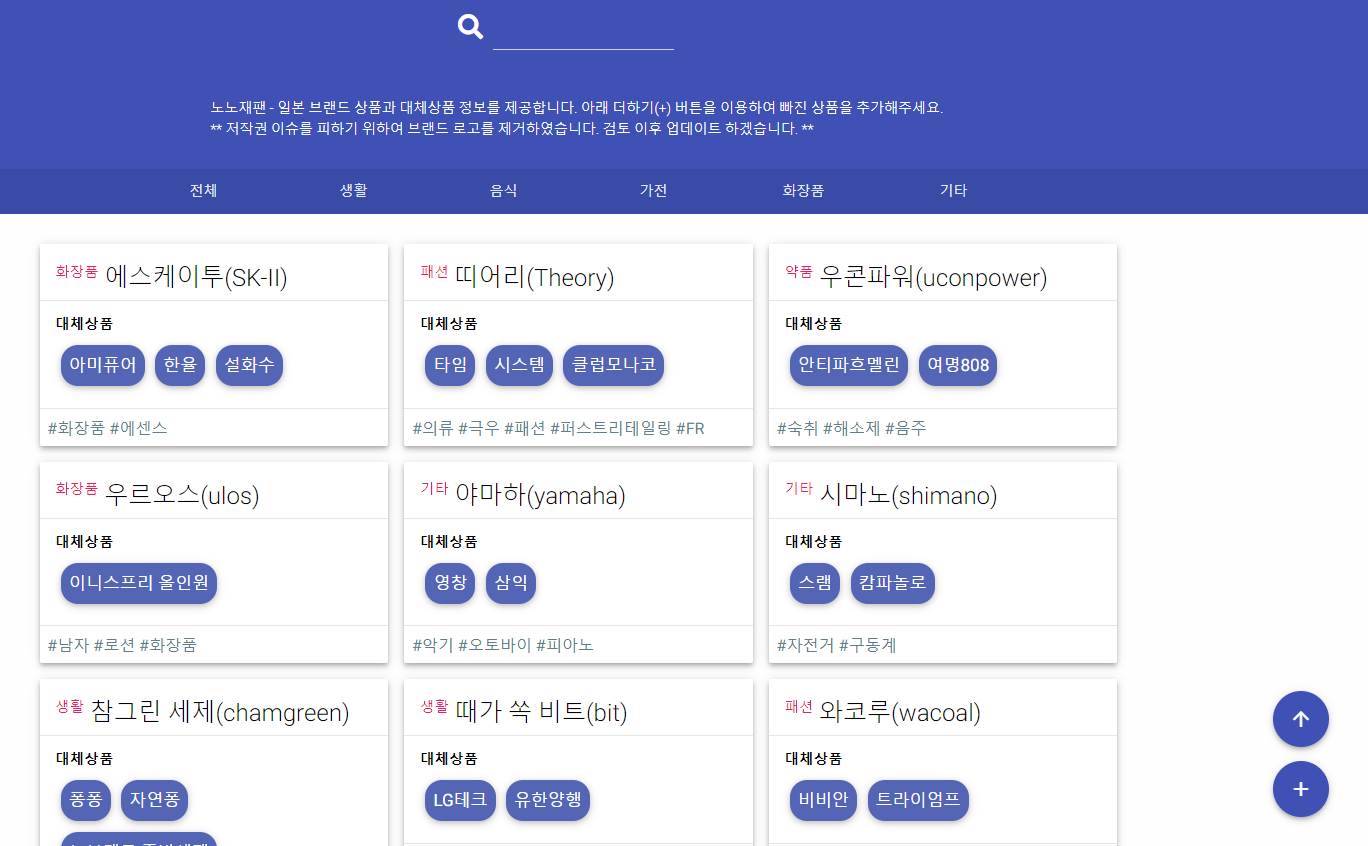This screenshot has height=846, width=1368.
Task: Click the plus add-product button
Action: [x=1300, y=789]
